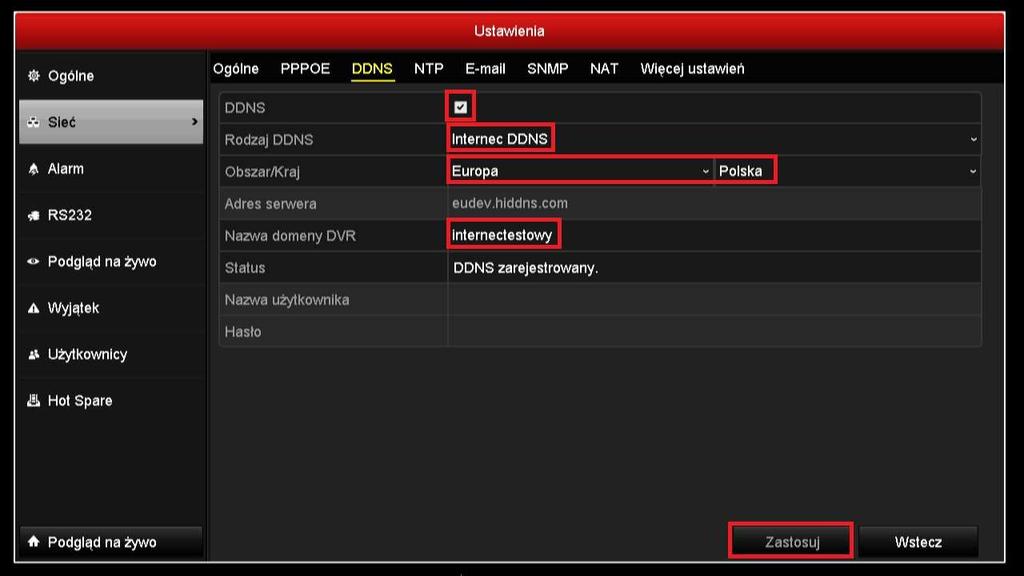Click the eye icon beside upper Podgląd na żywo
The height and width of the screenshot is (576, 1024).
click(33, 262)
